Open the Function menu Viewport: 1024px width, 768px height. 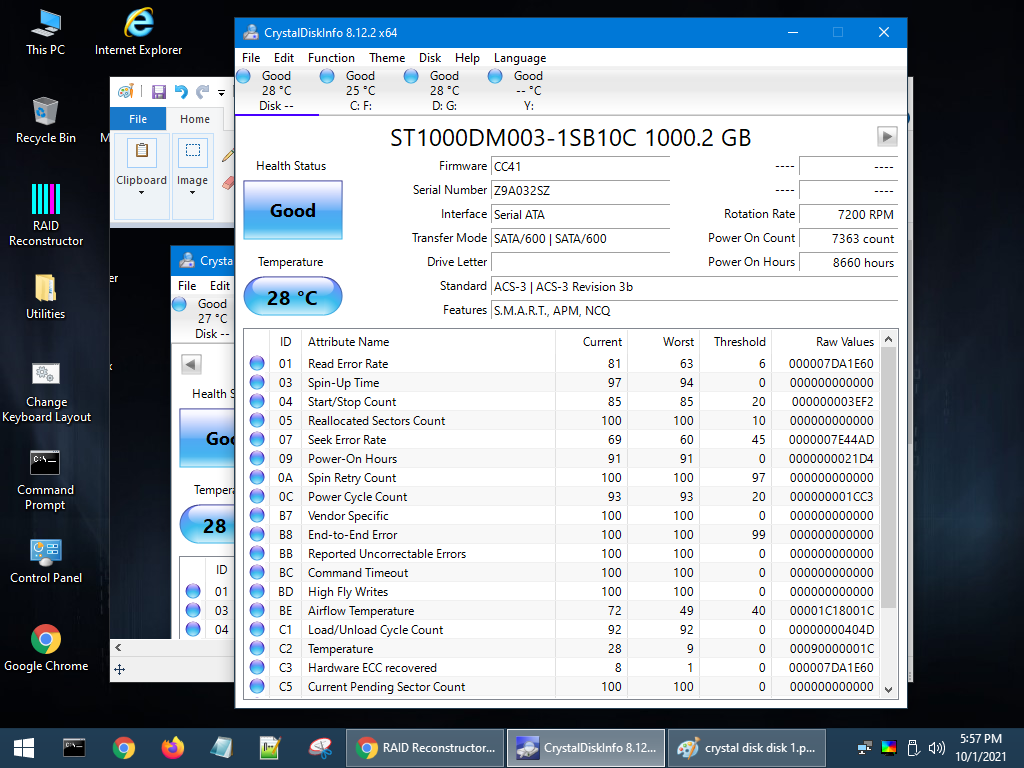coord(331,58)
